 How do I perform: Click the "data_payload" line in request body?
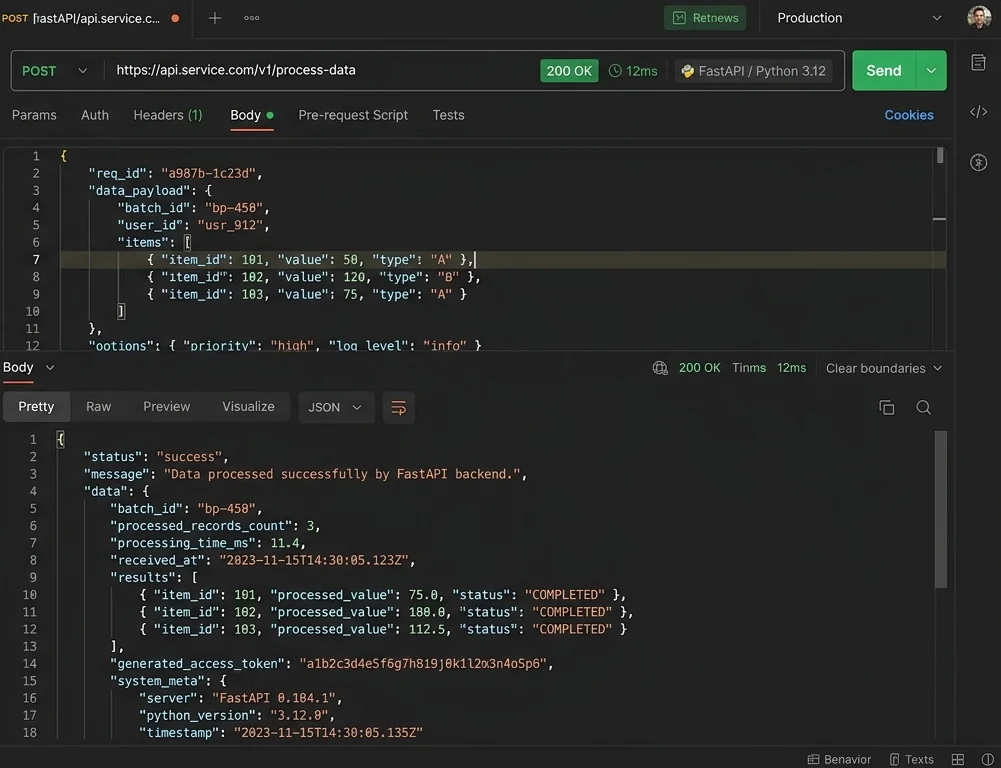[150, 190]
